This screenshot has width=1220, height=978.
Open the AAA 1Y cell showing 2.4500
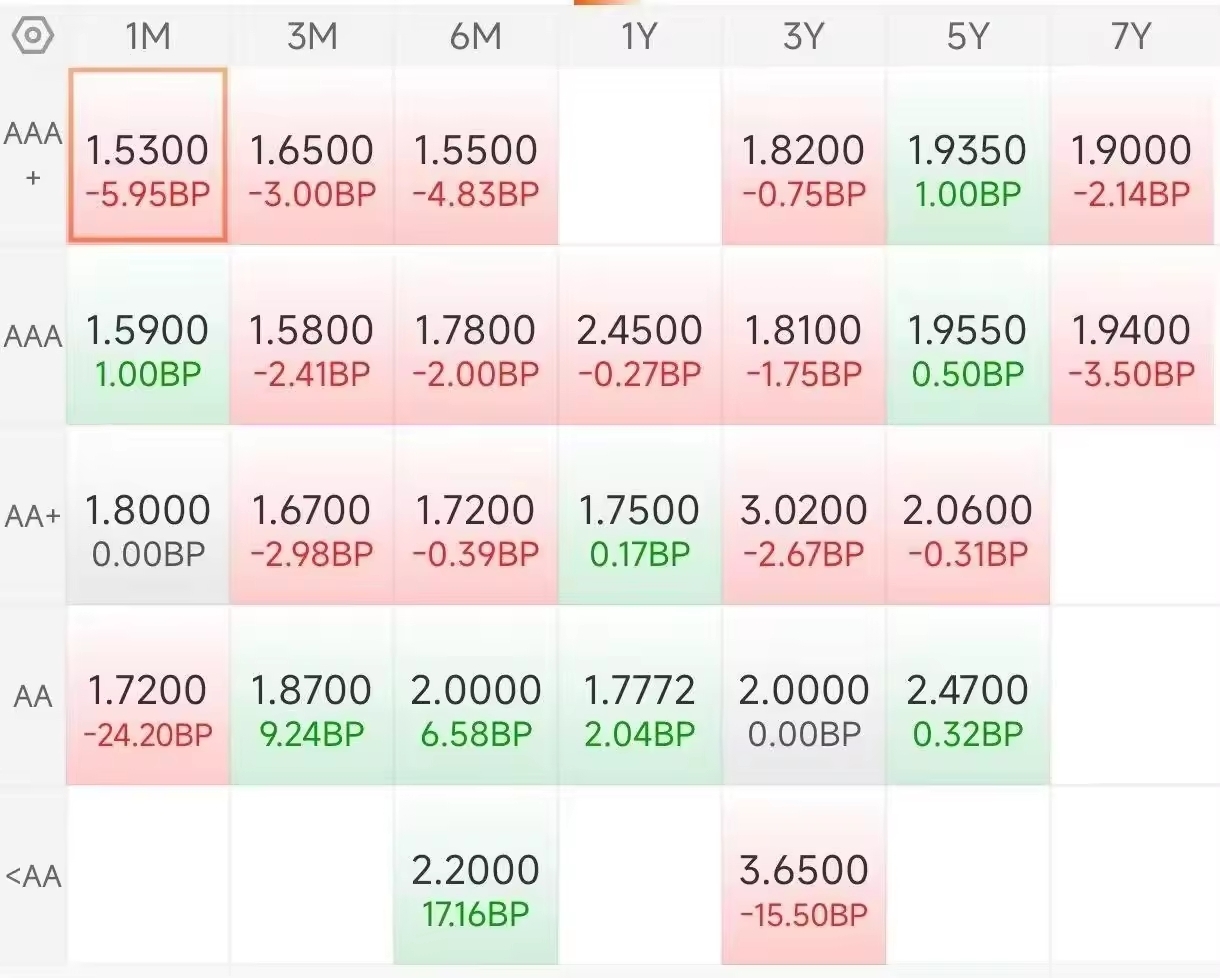coord(640,336)
